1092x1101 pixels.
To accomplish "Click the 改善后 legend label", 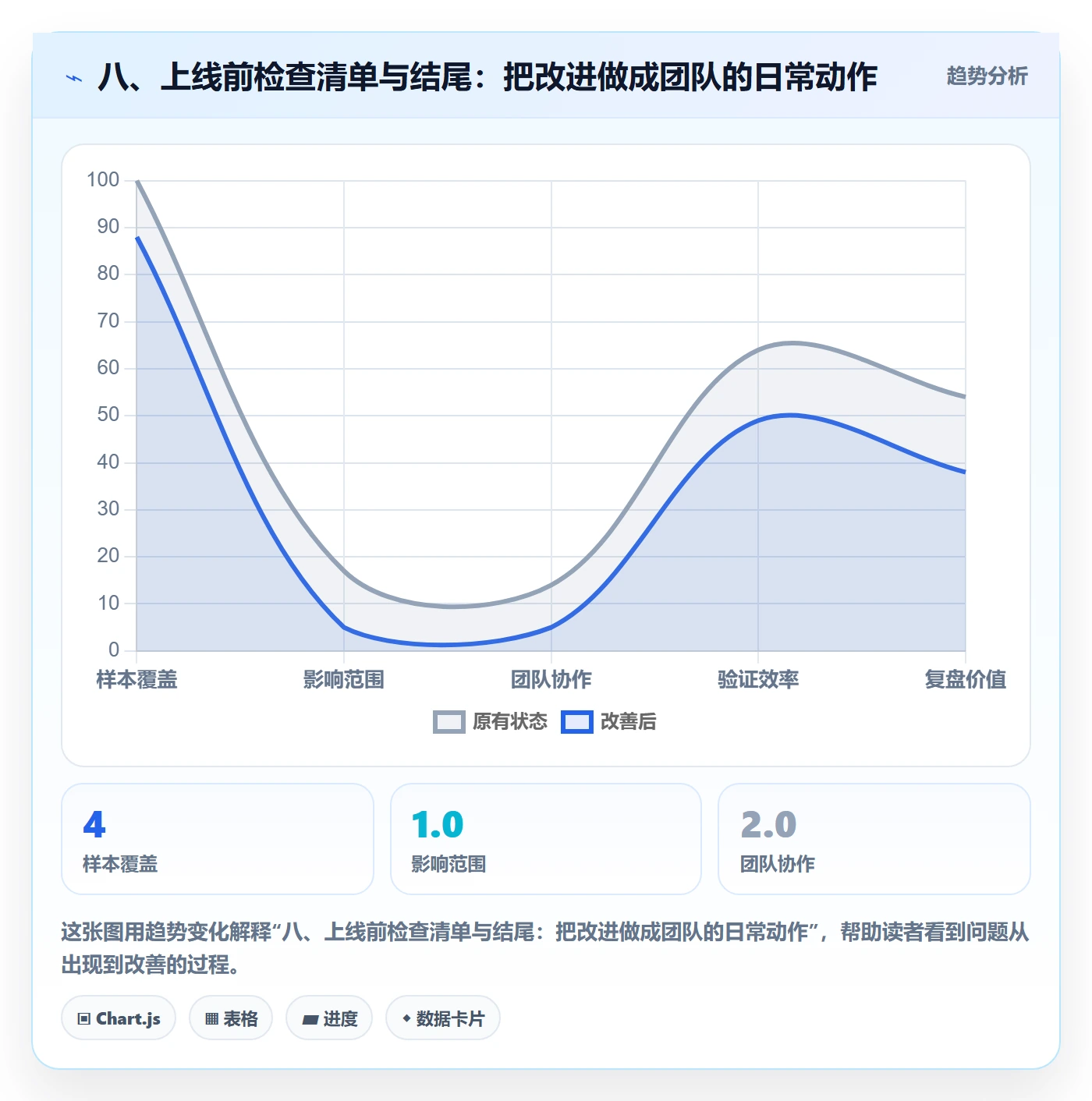I will (x=628, y=722).
